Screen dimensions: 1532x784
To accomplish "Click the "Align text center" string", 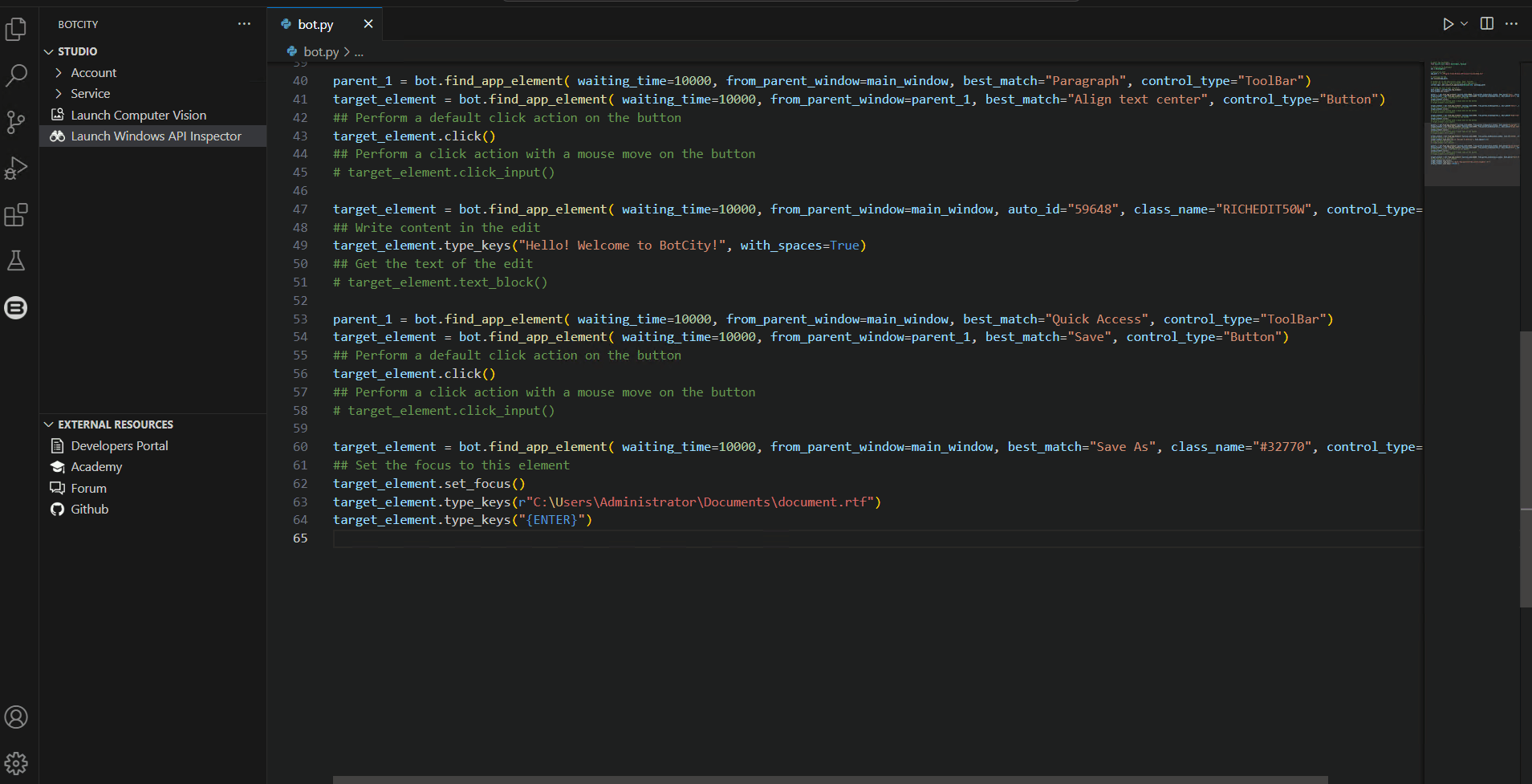I will click(1137, 100).
